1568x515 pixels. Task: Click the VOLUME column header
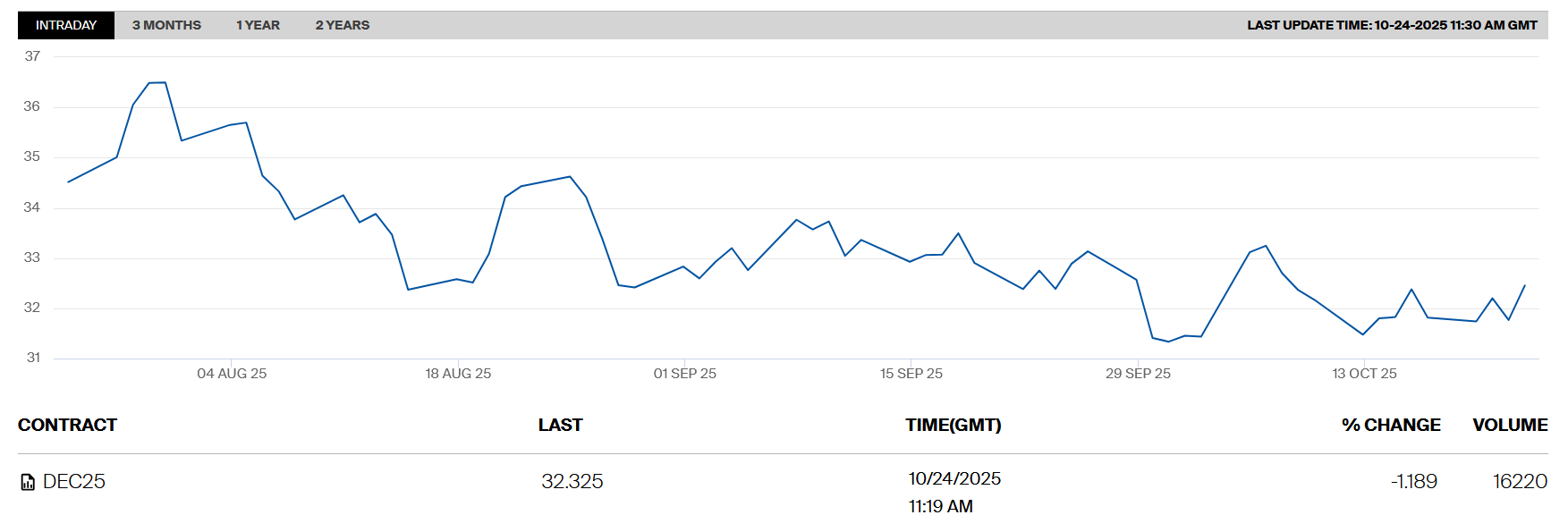click(x=1510, y=425)
